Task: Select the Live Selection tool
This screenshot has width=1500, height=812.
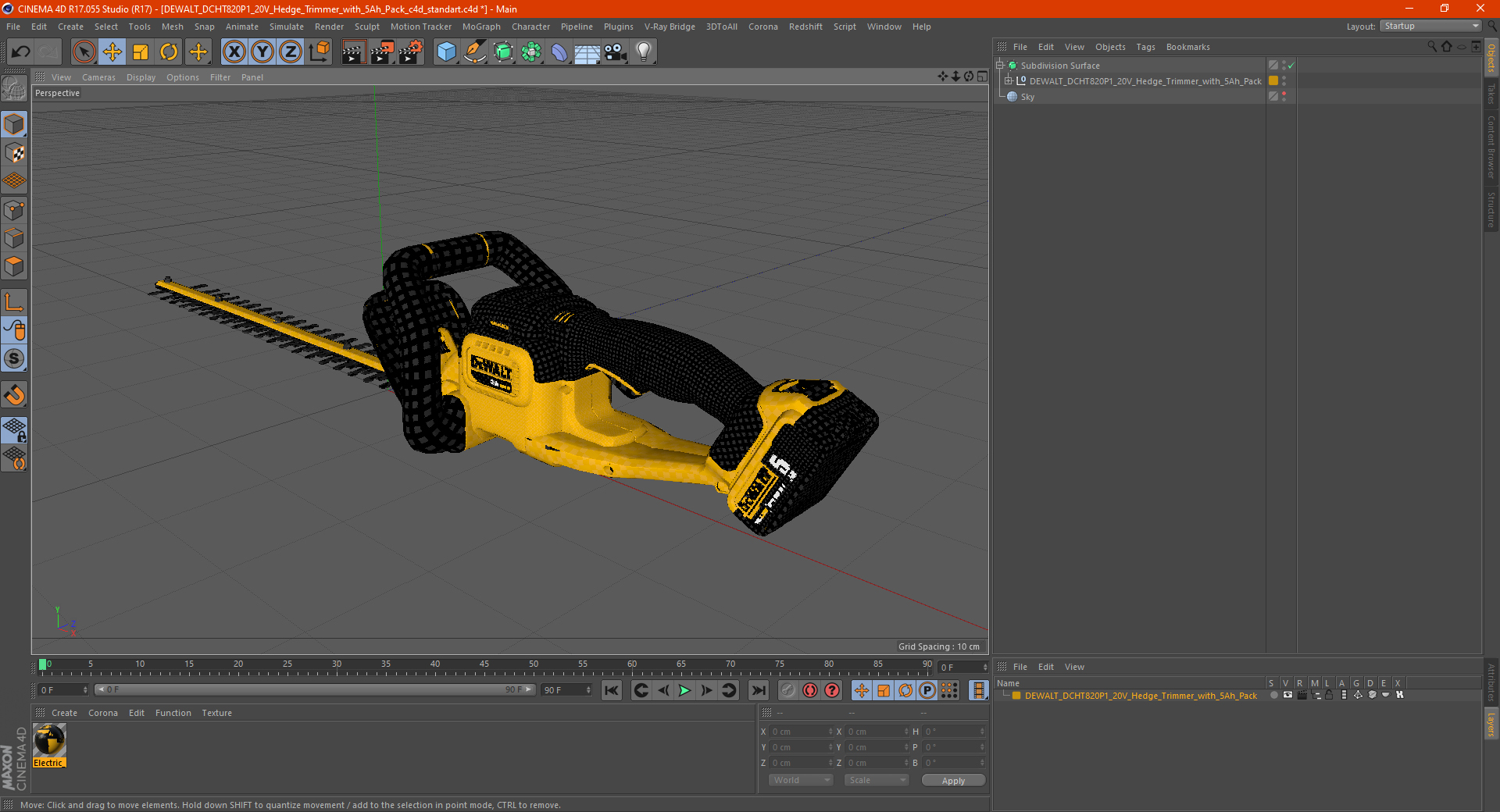Action: (x=84, y=52)
